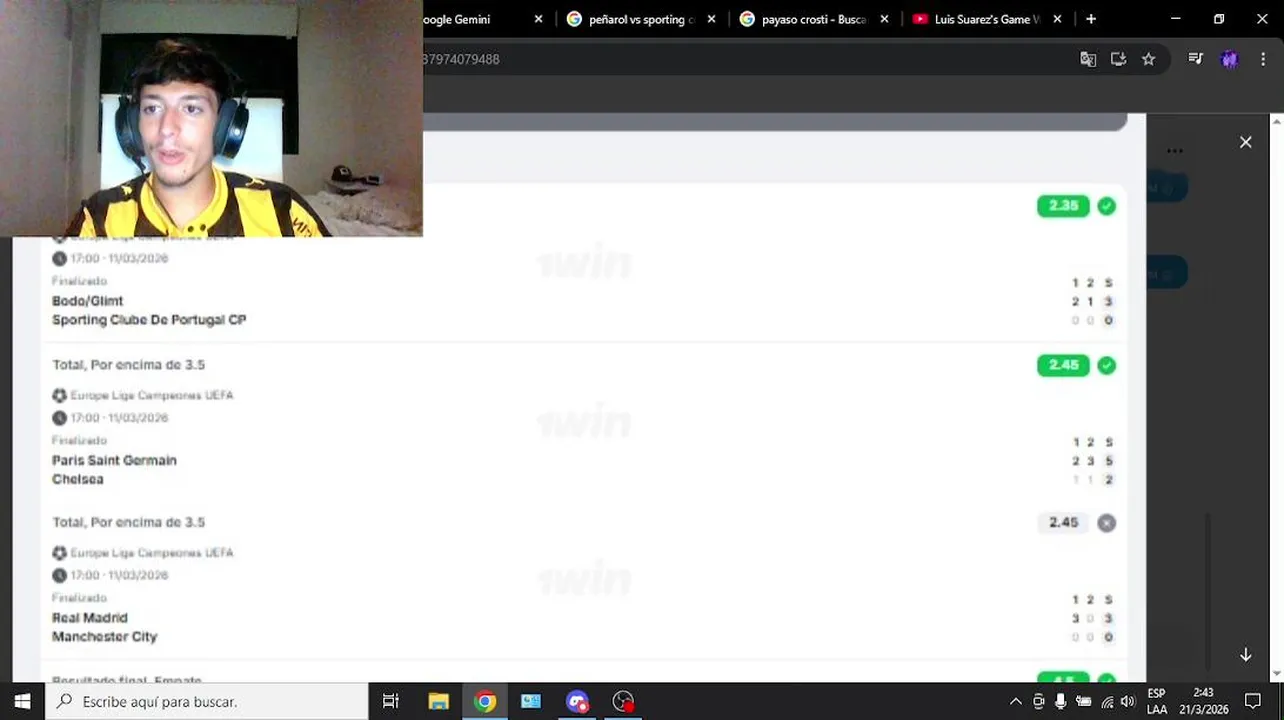The height and width of the screenshot is (720, 1284).
Task: Click UEFA league label above Paris Saint Germain
Action: 152,395
